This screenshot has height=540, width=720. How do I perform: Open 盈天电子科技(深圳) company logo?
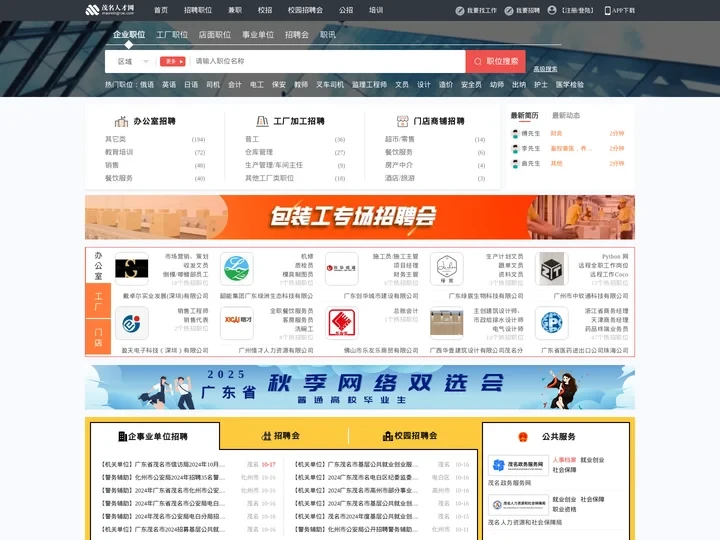click(131, 323)
